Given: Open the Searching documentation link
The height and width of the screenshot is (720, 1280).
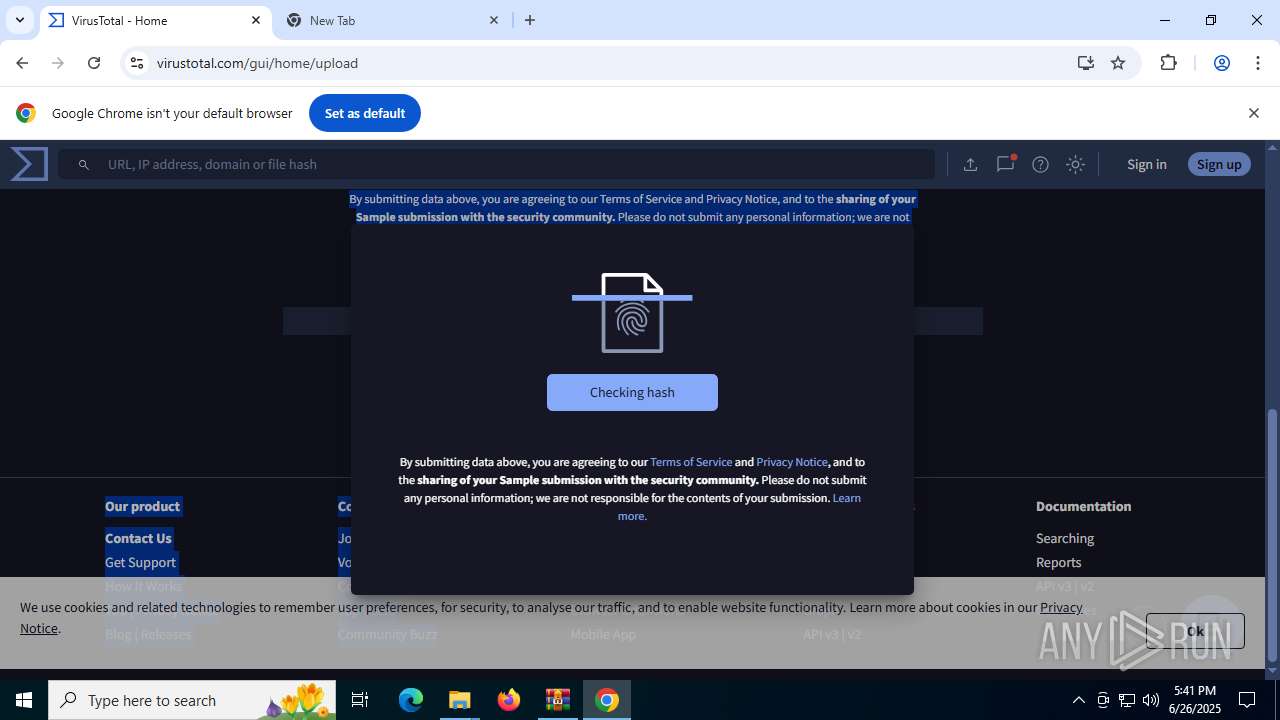Looking at the screenshot, I should coord(1065,538).
